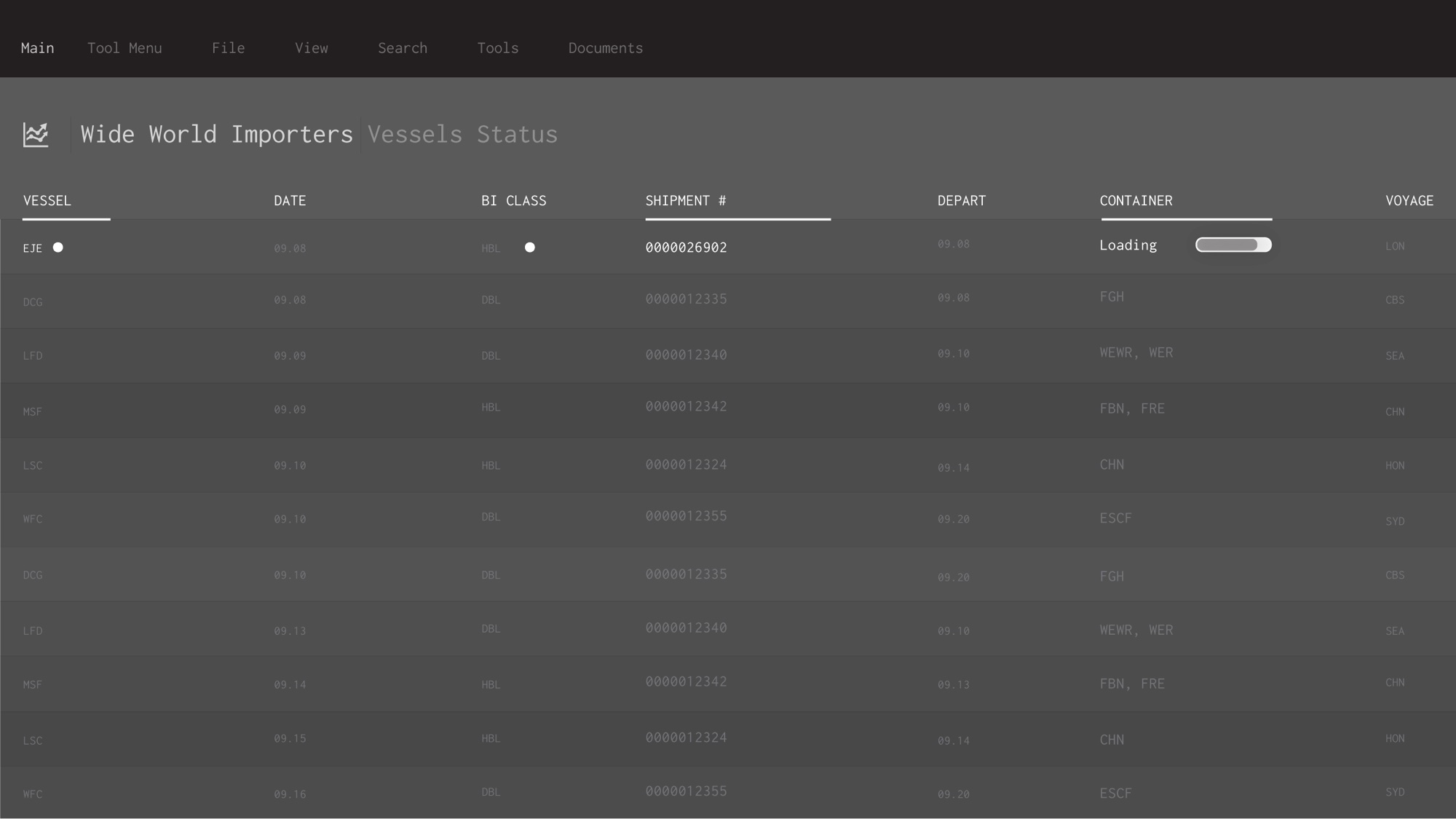
Task: Open the View menu
Action: (312, 48)
